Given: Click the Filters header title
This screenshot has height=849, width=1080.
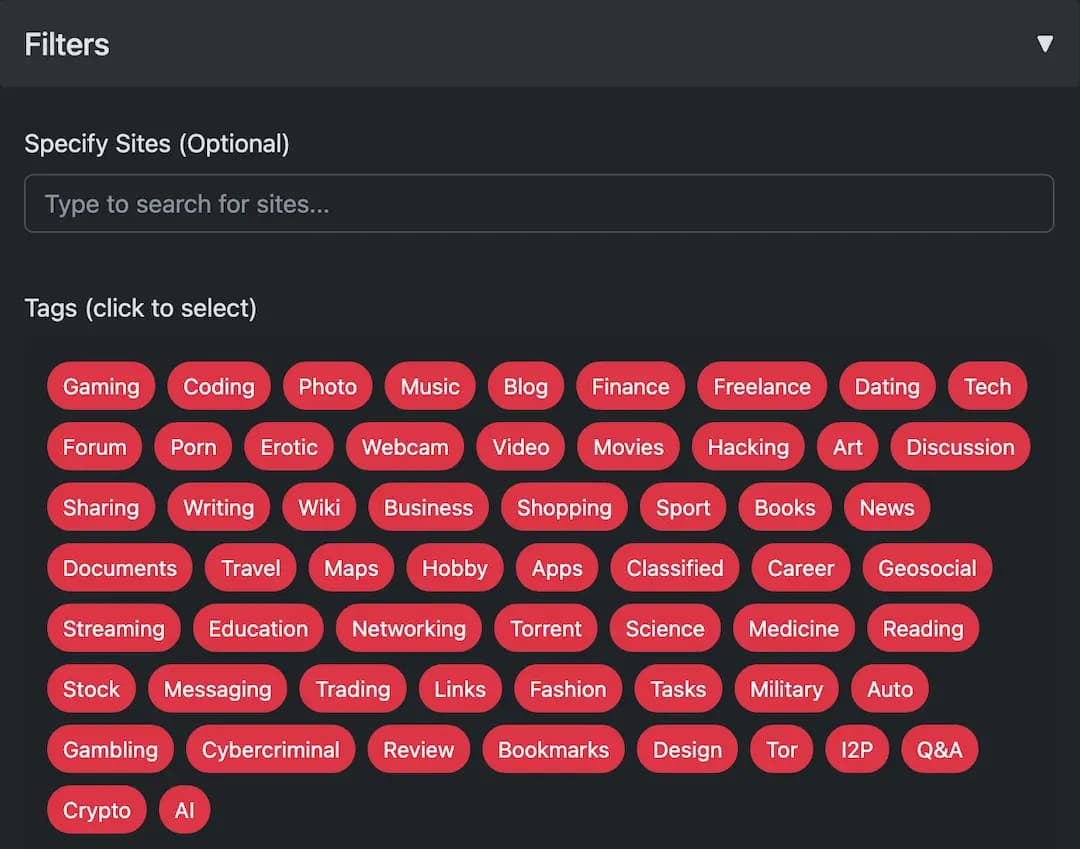Looking at the screenshot, I should point(67,44).
